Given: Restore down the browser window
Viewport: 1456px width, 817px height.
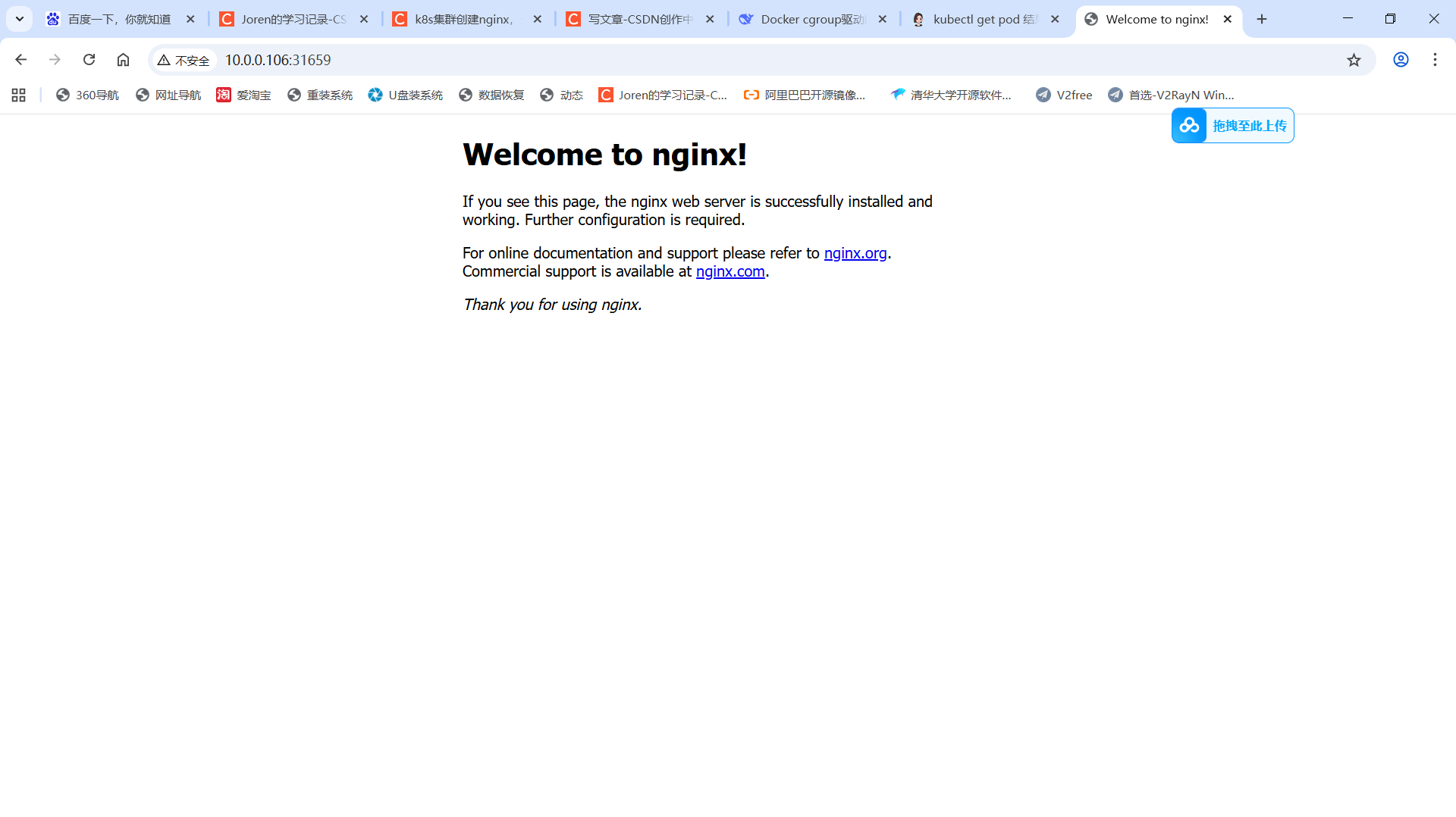Looking at the screenshot, I should coord(1390,19).
